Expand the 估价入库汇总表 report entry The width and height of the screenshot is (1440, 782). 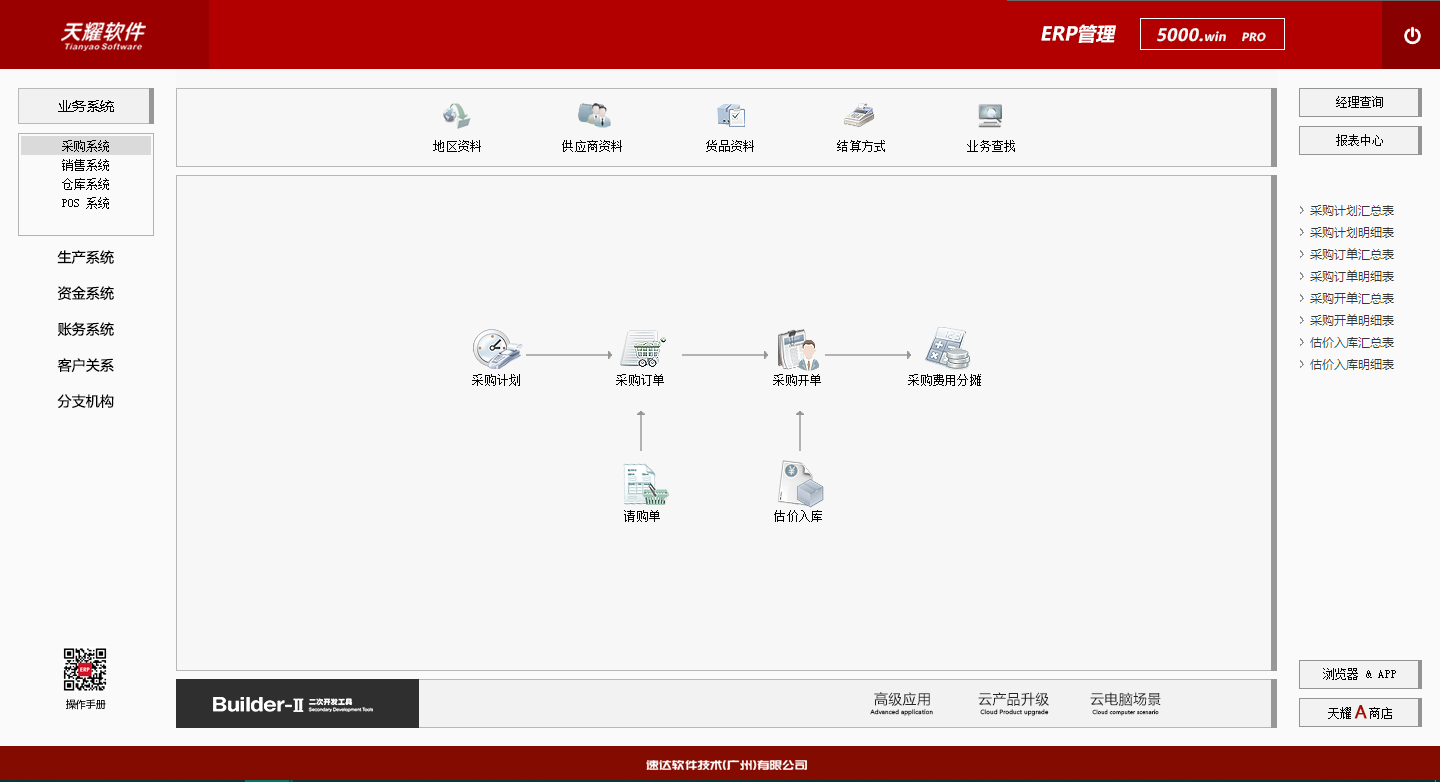pyautogui.click(x=1350, y=342)
